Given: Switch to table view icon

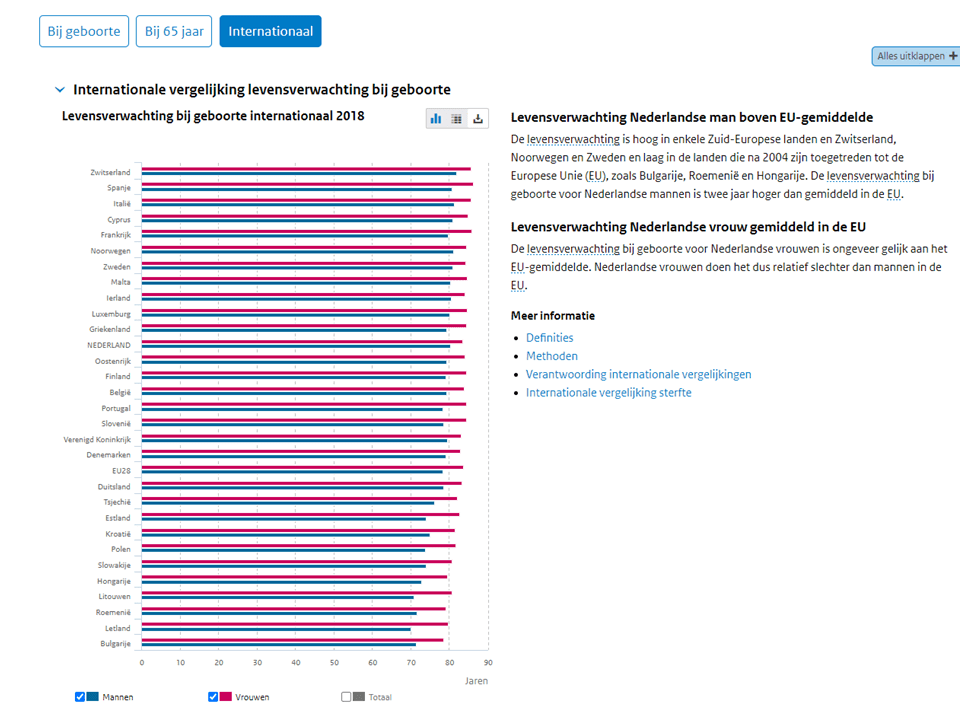Looking at the screenshot, I should 457,118.
